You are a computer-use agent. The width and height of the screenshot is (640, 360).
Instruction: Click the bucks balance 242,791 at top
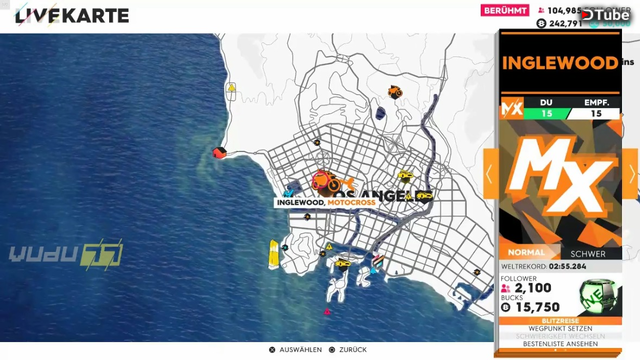[565, 24]
